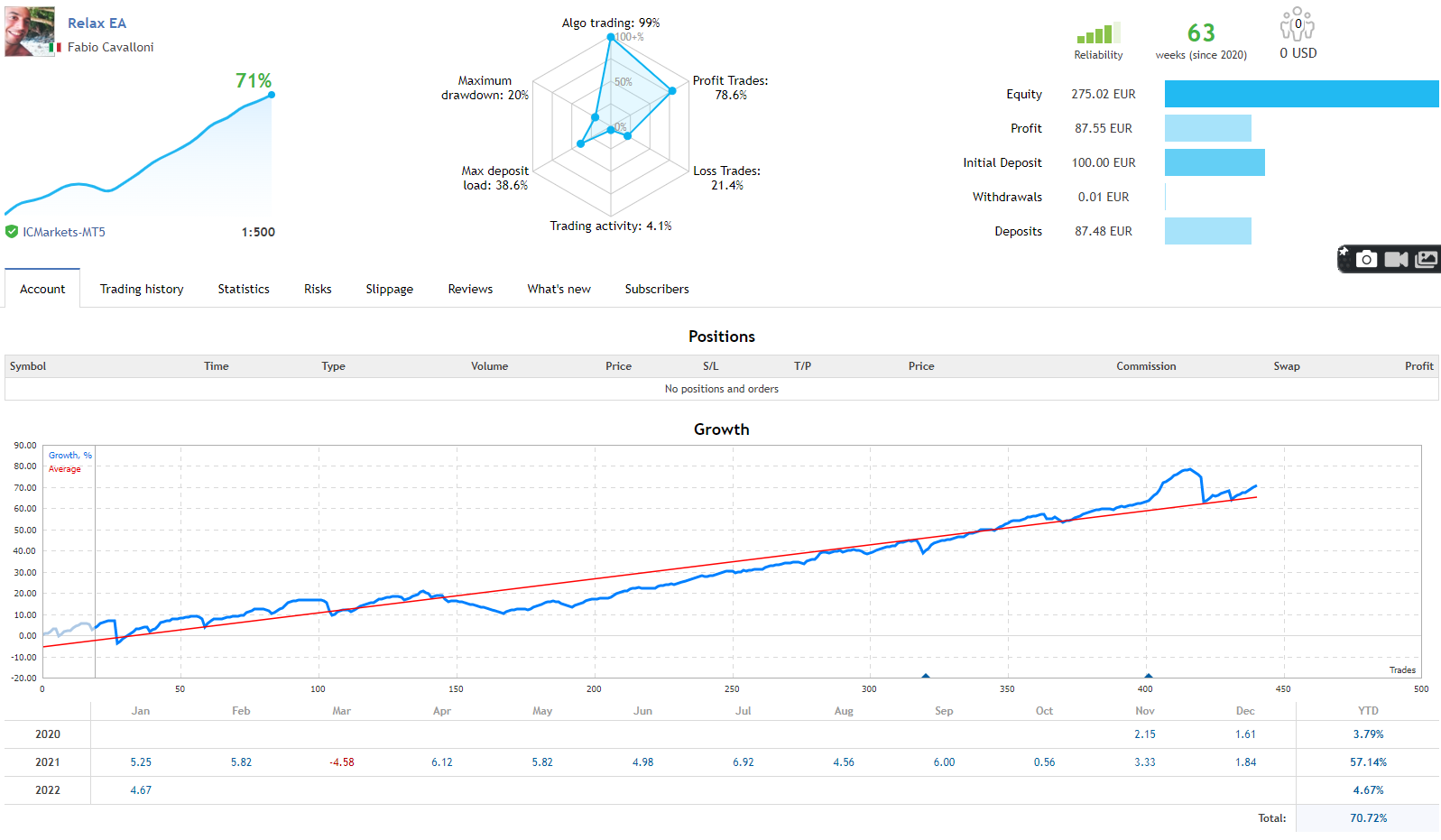
Task: Click Fabio Cavalloni's profile photo
Action: point(30,32)
